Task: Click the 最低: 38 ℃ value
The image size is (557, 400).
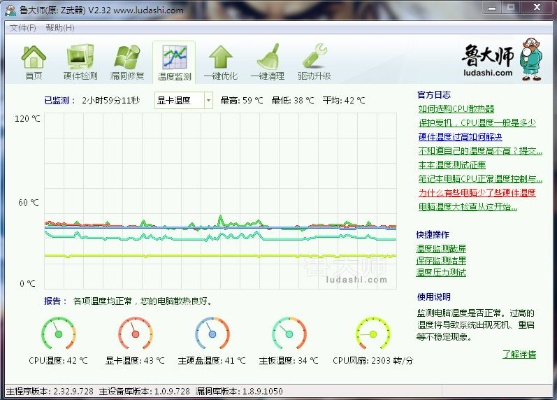Action: click(293, 101)
